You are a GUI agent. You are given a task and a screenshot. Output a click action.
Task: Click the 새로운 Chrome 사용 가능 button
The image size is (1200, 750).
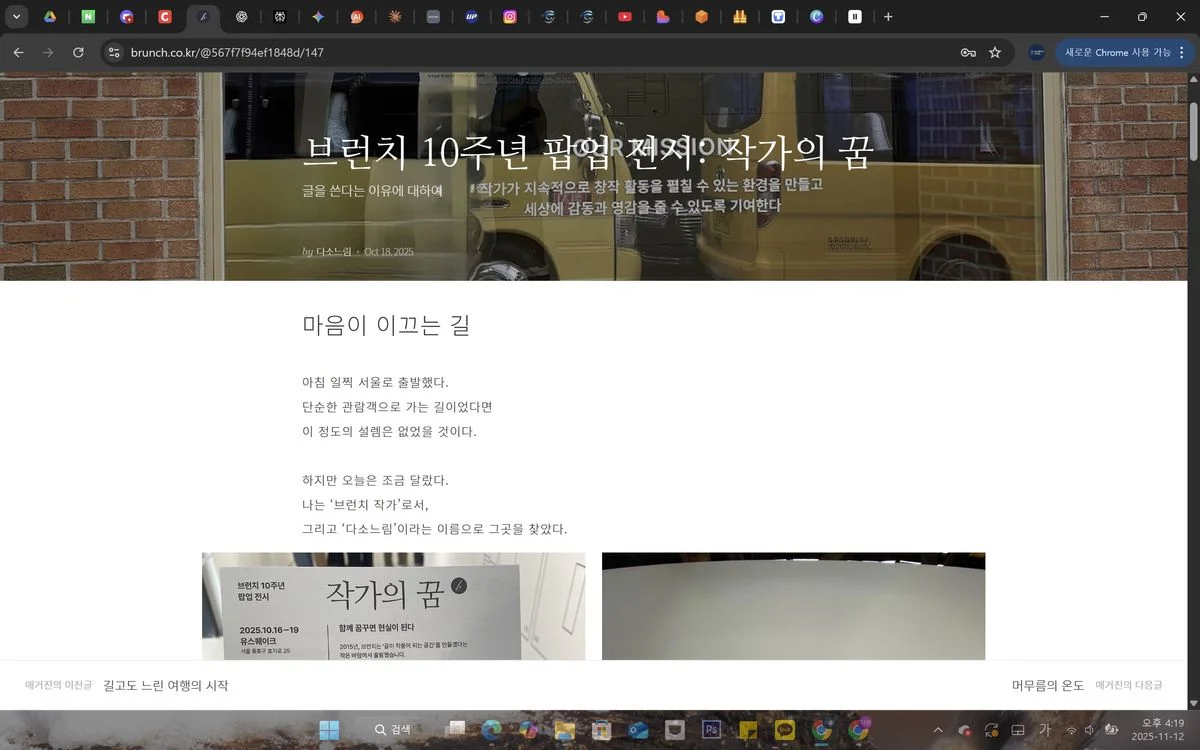coord(1117,52)
